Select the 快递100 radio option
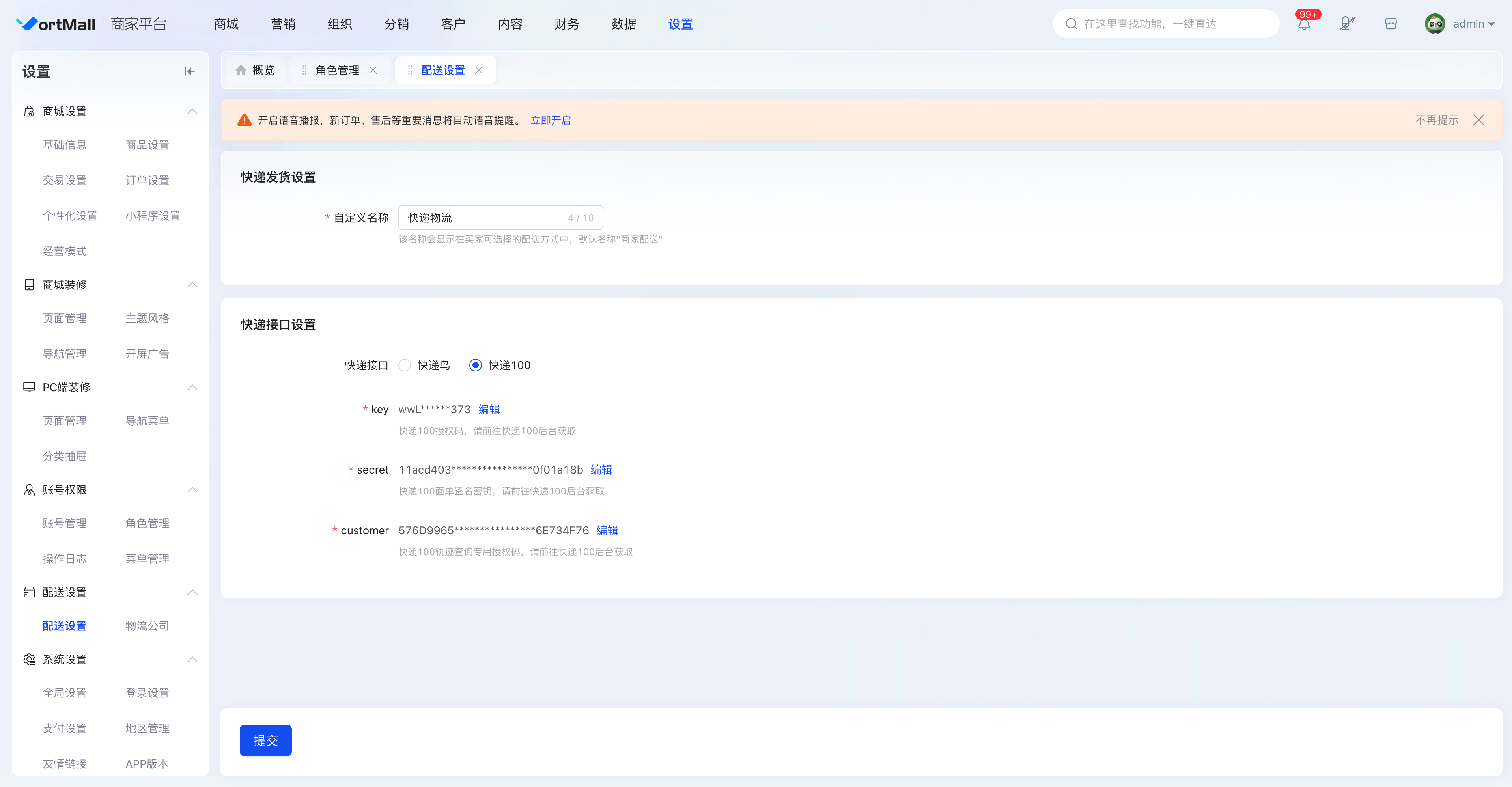 (x=476, y=365)
